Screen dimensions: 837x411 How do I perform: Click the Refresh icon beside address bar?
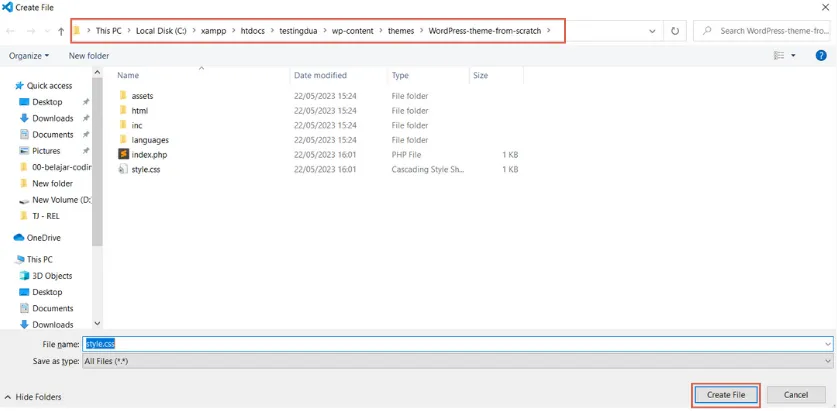point(675,31)
